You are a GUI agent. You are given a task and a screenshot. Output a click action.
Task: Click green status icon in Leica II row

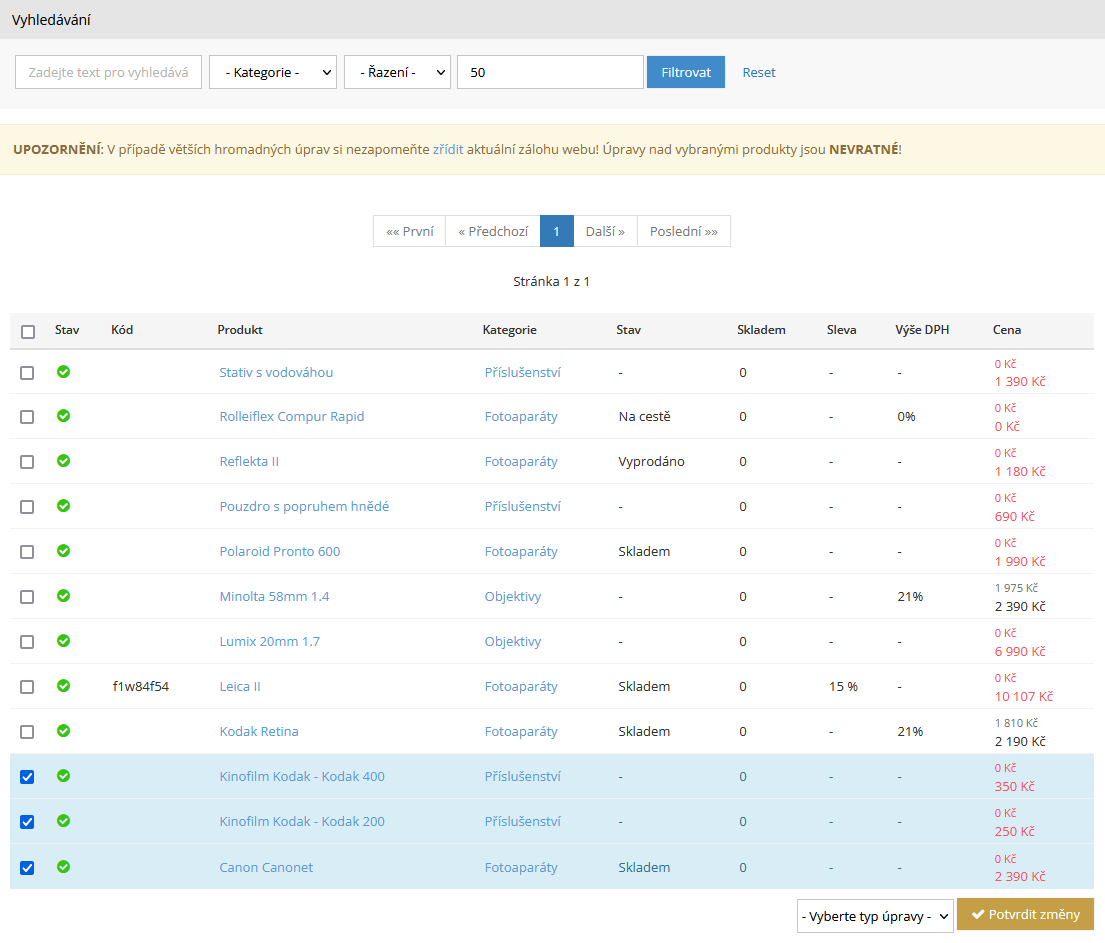63,686
